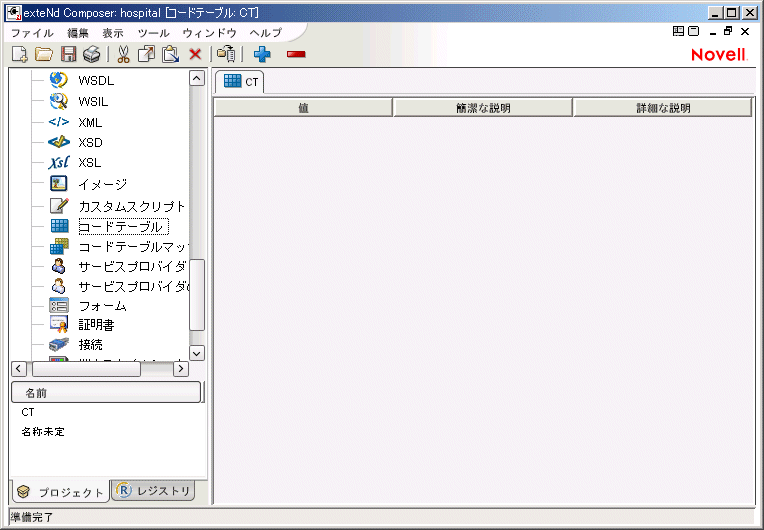Switch to the CT editor tab
The width and height of the screenshot is (764, 530).
(240, 82)
